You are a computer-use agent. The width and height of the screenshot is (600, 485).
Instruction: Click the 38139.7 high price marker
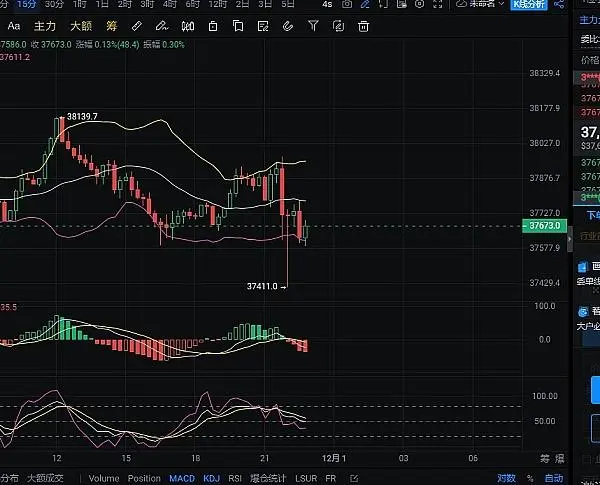(x=82, y=116)
